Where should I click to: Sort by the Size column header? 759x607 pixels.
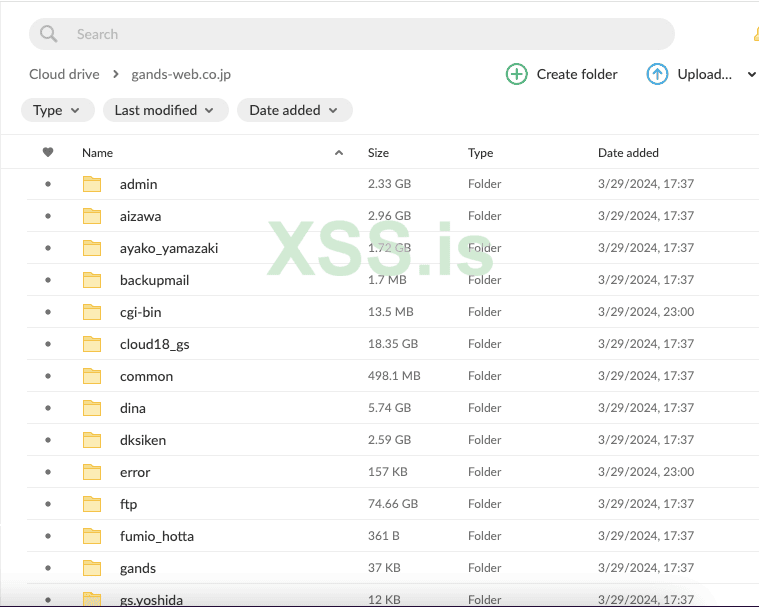[378, 153]
